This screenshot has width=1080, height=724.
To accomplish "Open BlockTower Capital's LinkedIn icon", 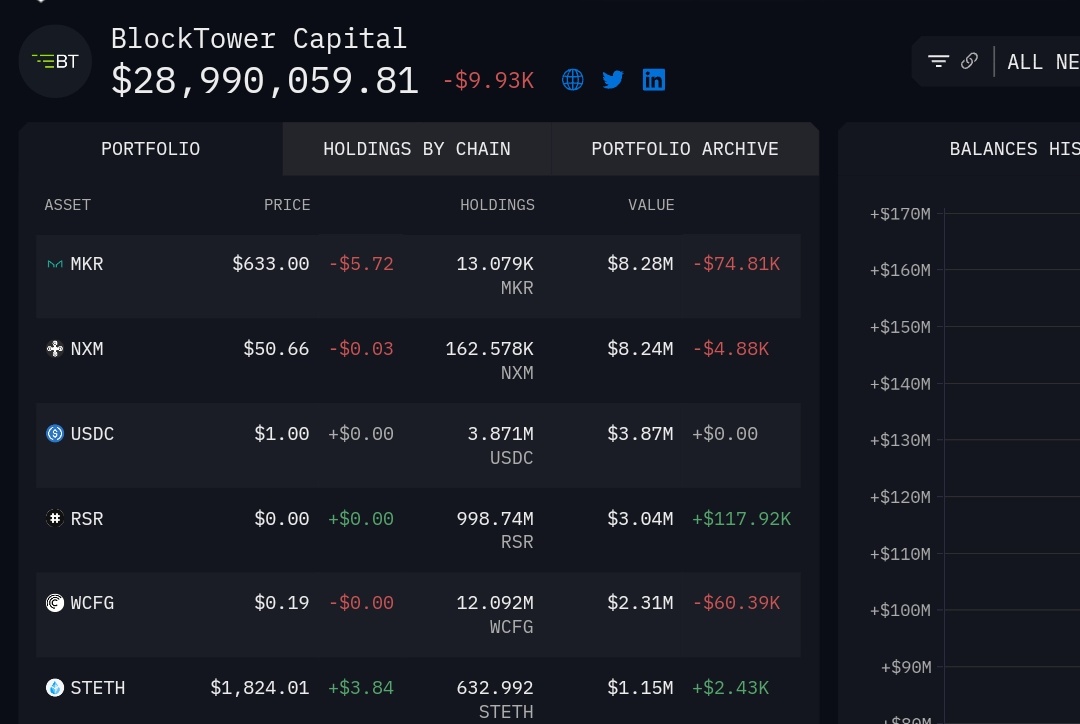I will pos(654,80).
